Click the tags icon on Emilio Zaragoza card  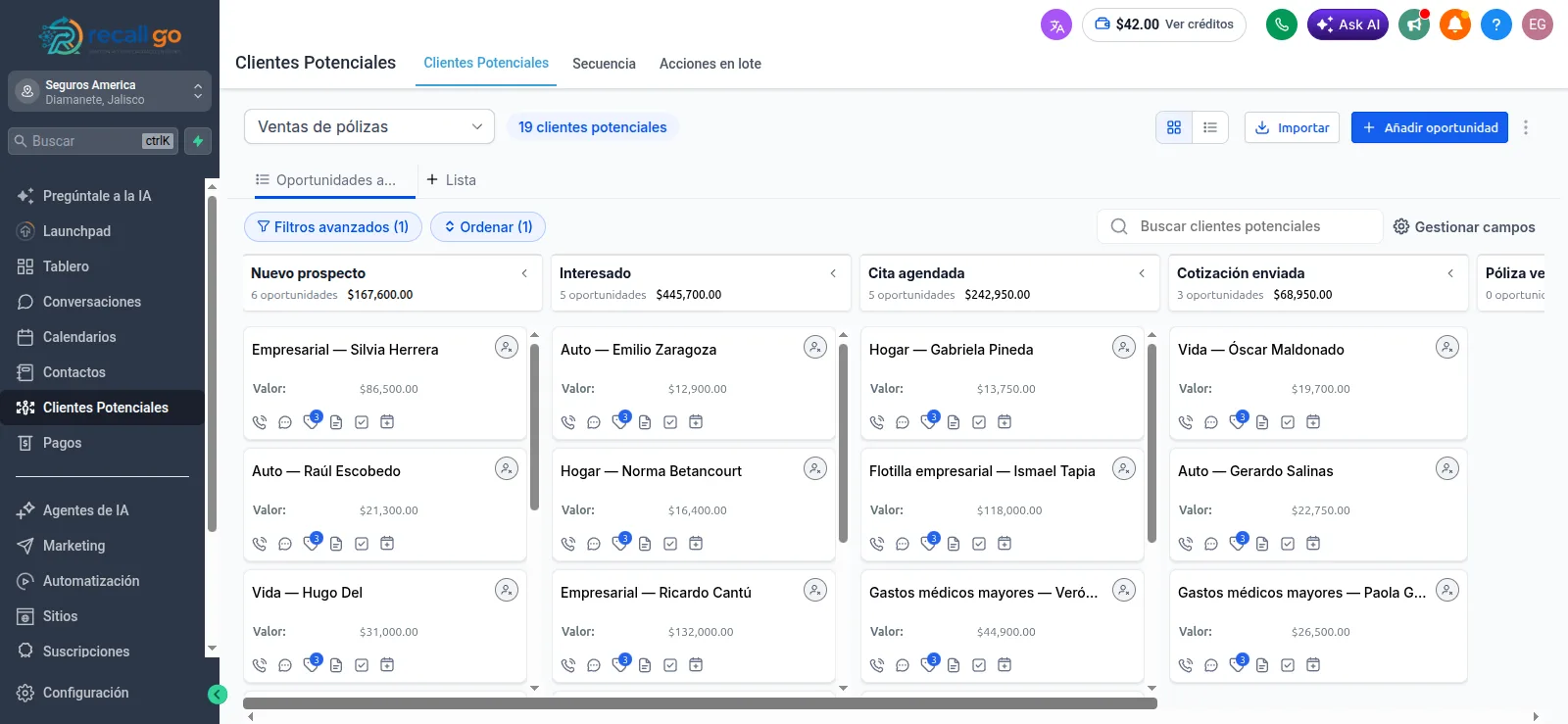click(619, 422)
